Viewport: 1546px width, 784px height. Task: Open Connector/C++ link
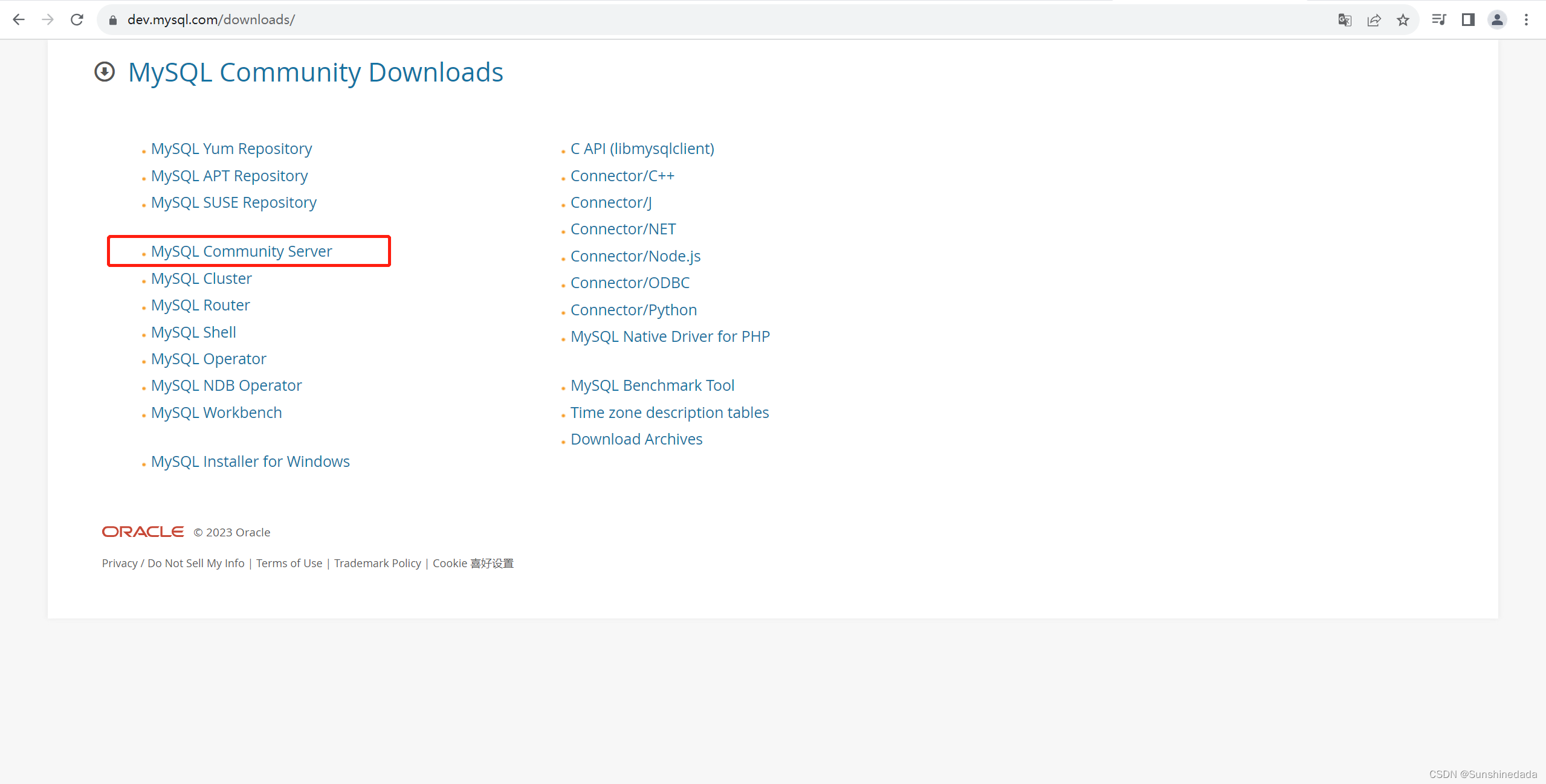(623, 176)
